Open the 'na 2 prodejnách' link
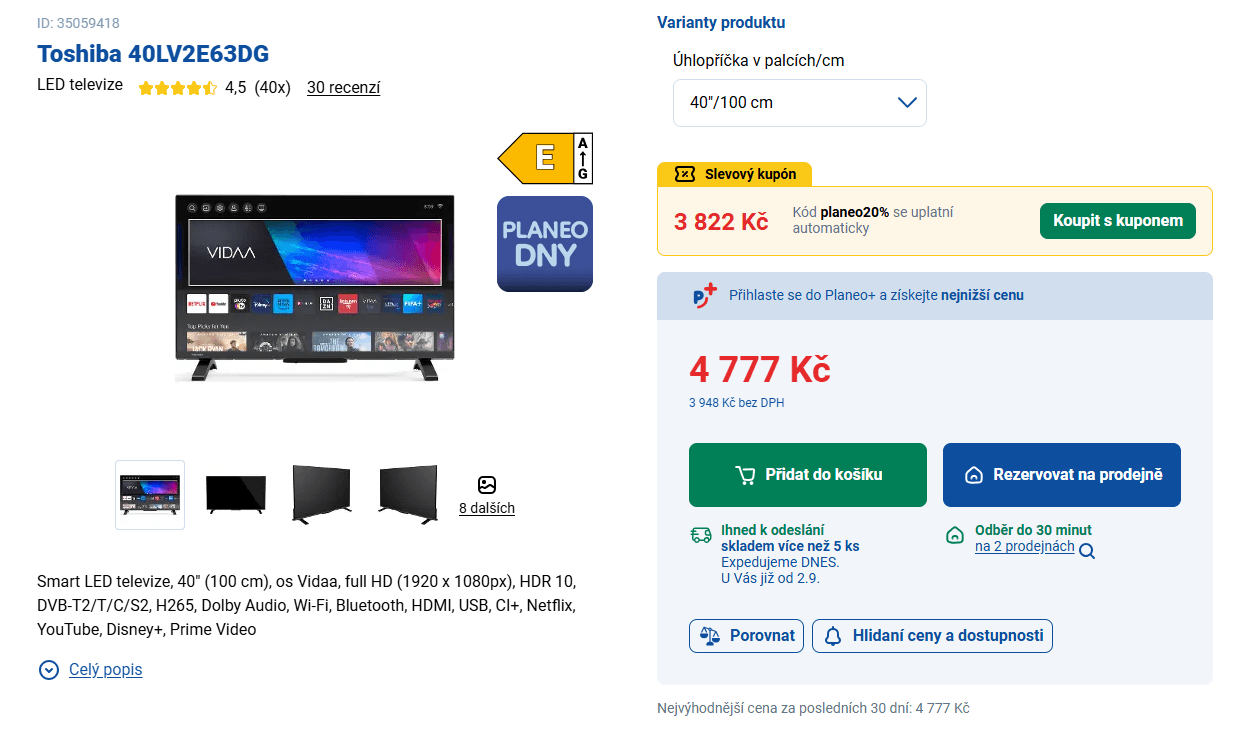 1025,547
